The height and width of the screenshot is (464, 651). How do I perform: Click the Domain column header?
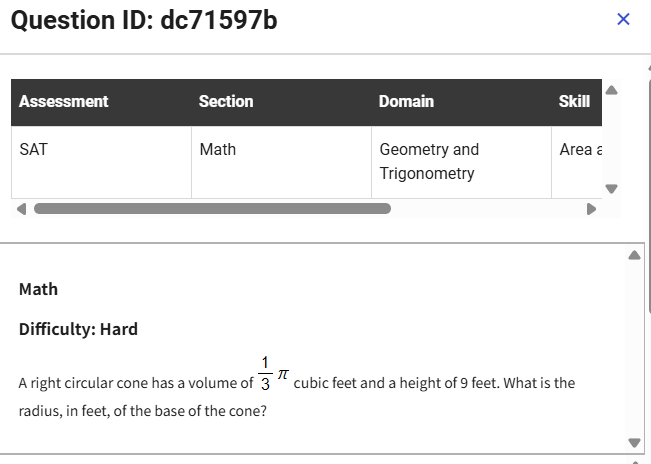point(406,101)
